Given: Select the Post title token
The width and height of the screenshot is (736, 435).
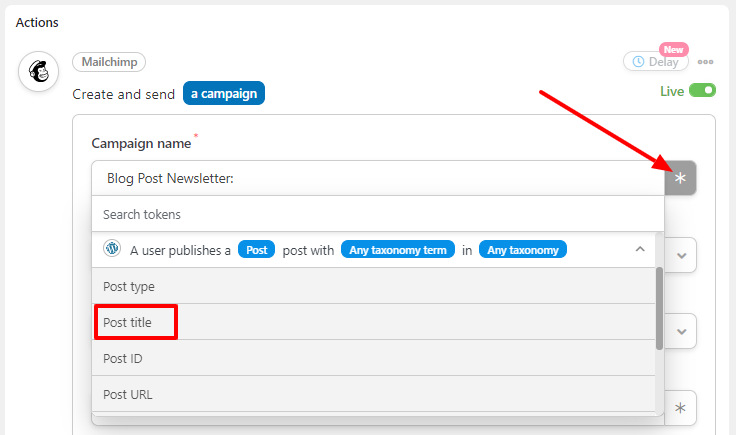Looking at the screenshot, I should [374, 322].
